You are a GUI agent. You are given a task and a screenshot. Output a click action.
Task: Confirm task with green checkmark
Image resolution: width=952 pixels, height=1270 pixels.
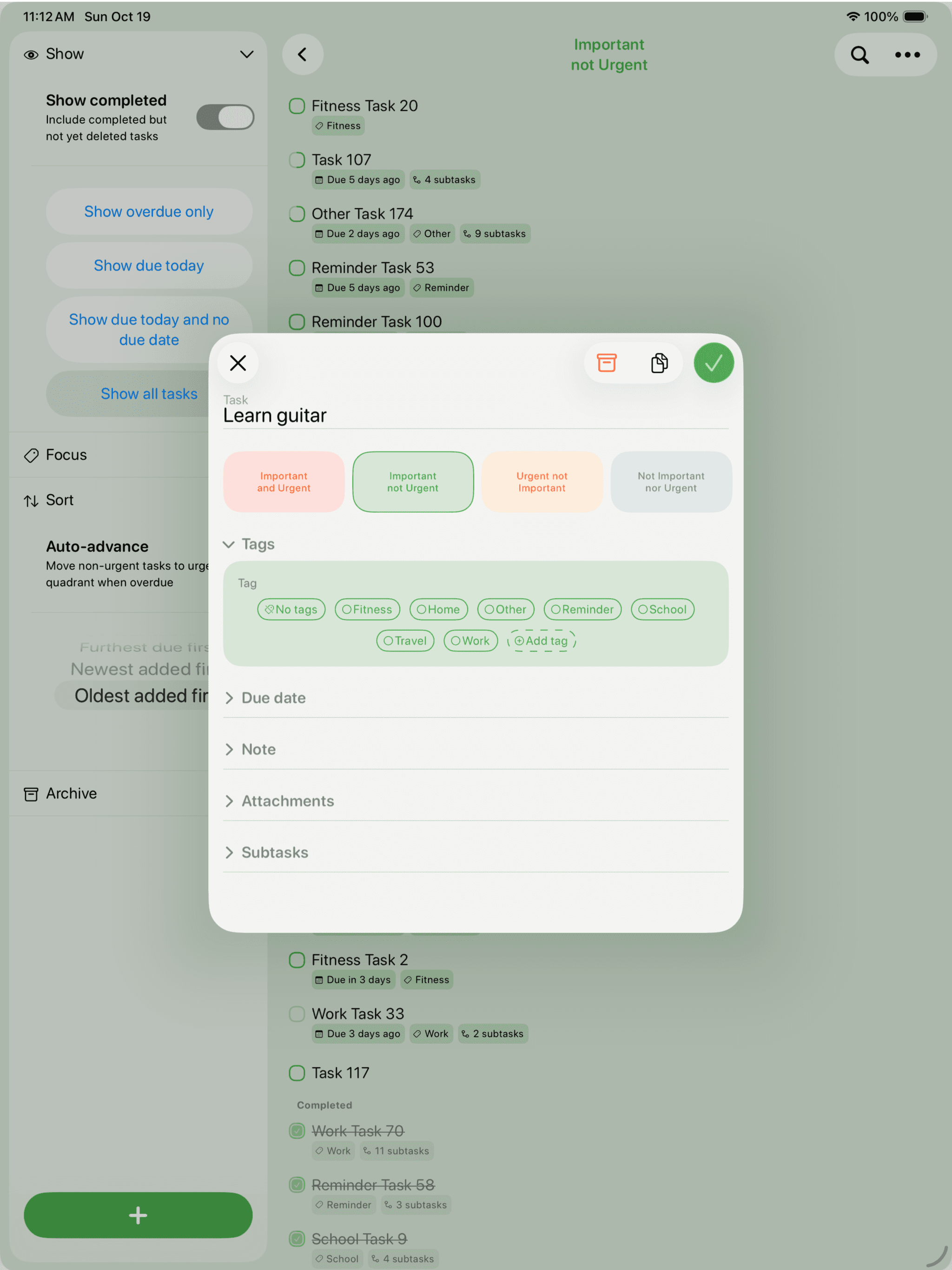coord(713,363)
